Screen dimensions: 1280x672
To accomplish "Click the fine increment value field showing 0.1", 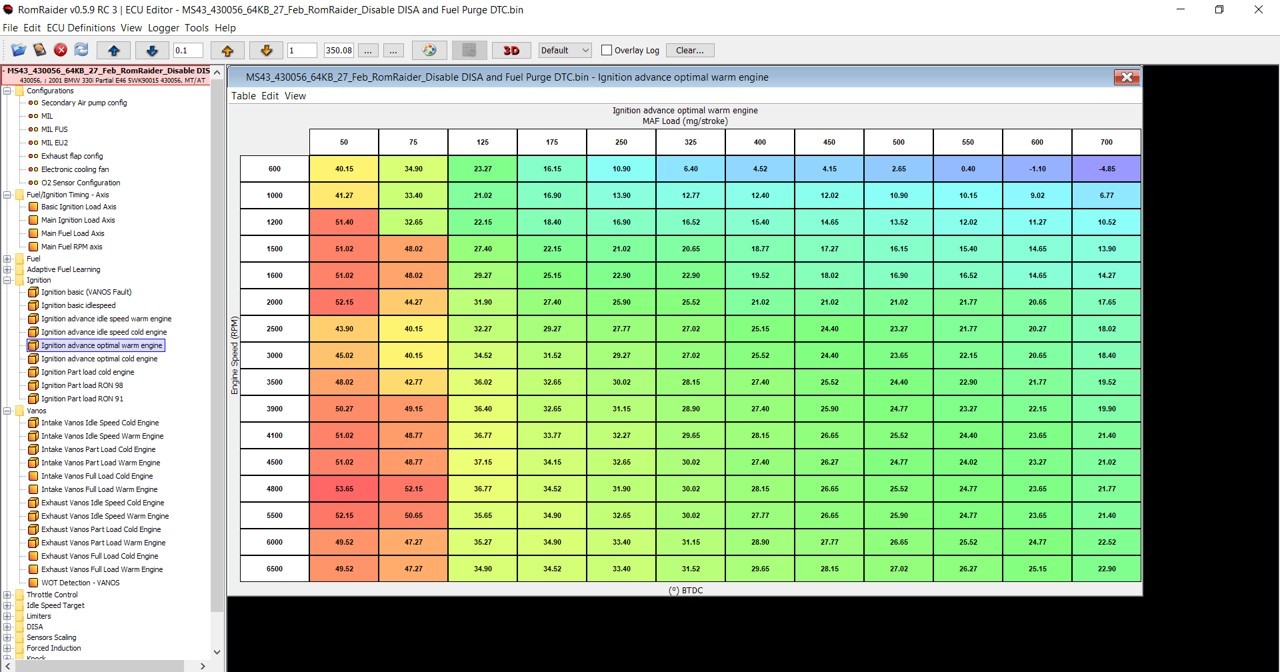I will point(188,50).
